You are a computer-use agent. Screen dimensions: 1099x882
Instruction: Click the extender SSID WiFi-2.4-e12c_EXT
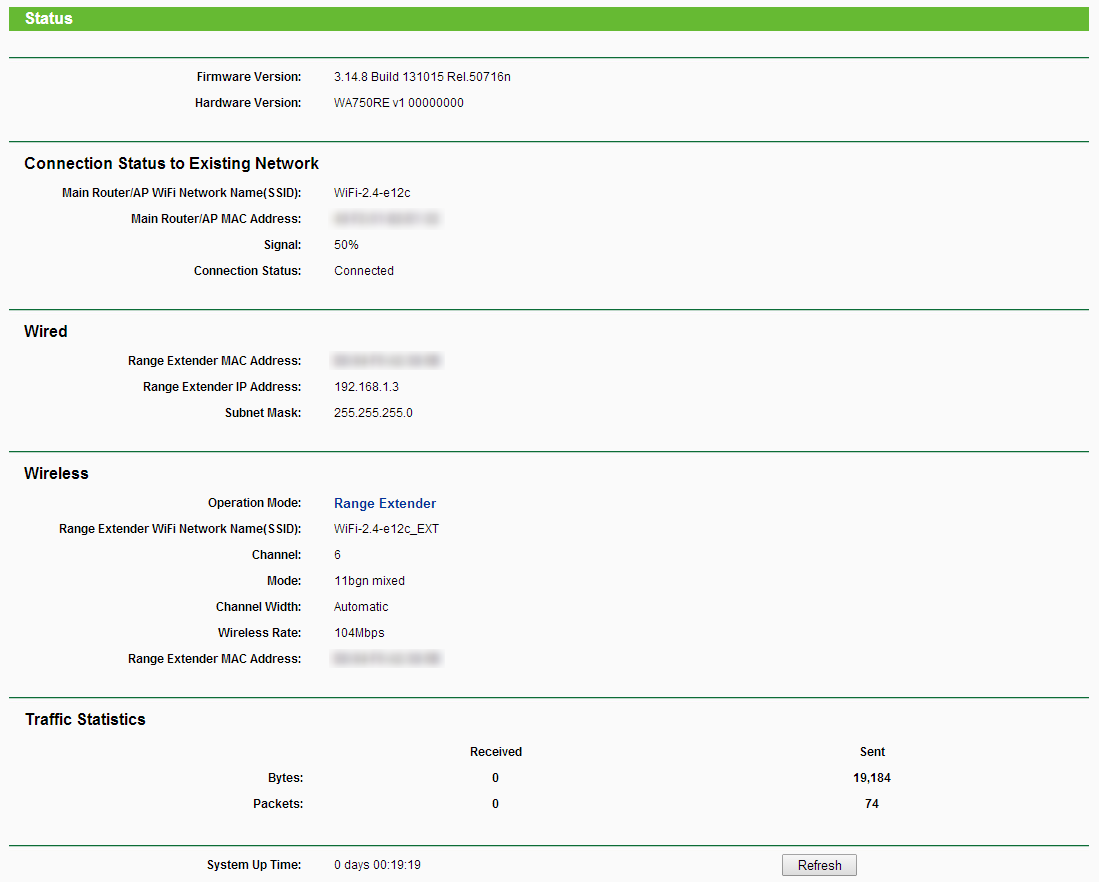[x=386, y=529]
